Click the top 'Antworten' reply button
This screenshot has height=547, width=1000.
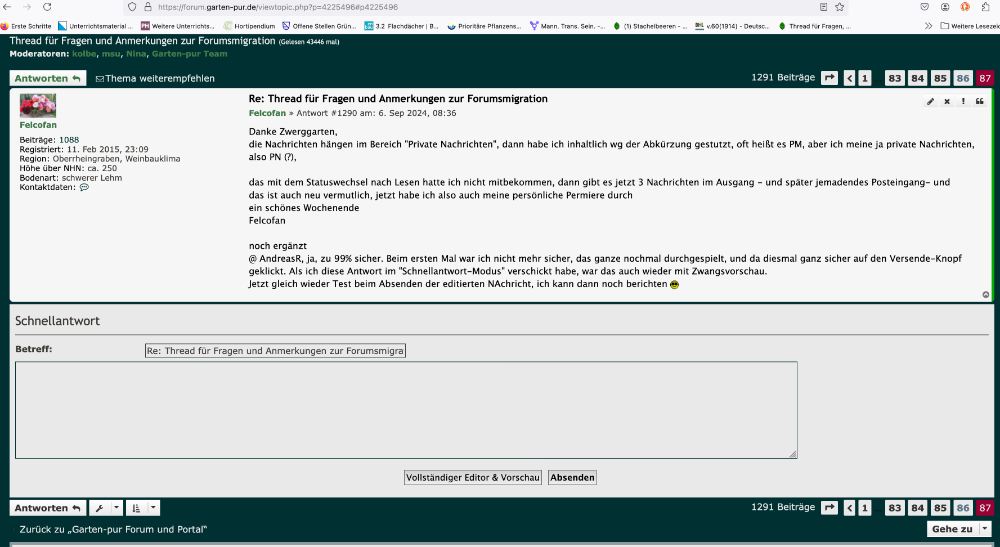pos(48,78)
